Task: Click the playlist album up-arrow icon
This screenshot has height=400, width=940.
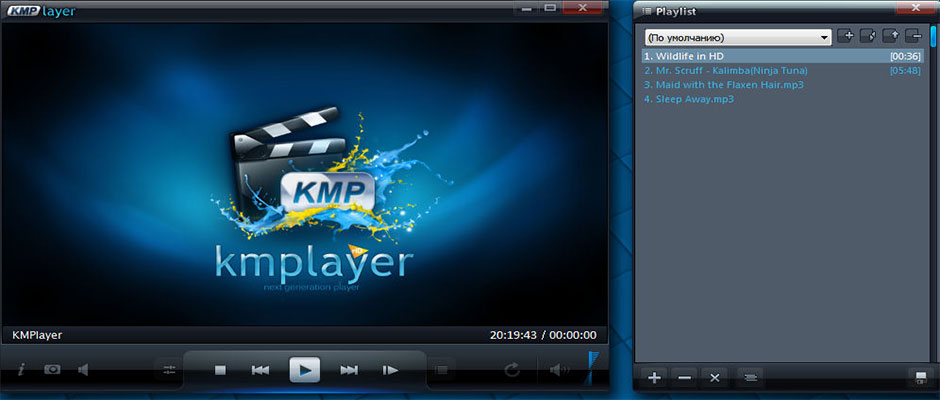Action: (x=891, y=36)
